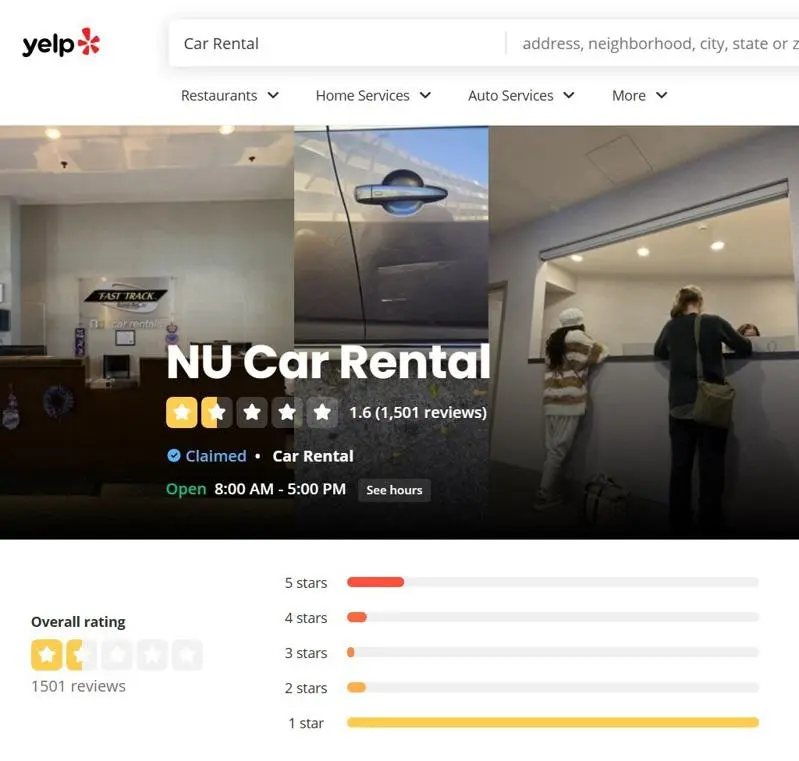799x761 pixels.
Task: Click the Yelp logo
Action: coord(61,43)
